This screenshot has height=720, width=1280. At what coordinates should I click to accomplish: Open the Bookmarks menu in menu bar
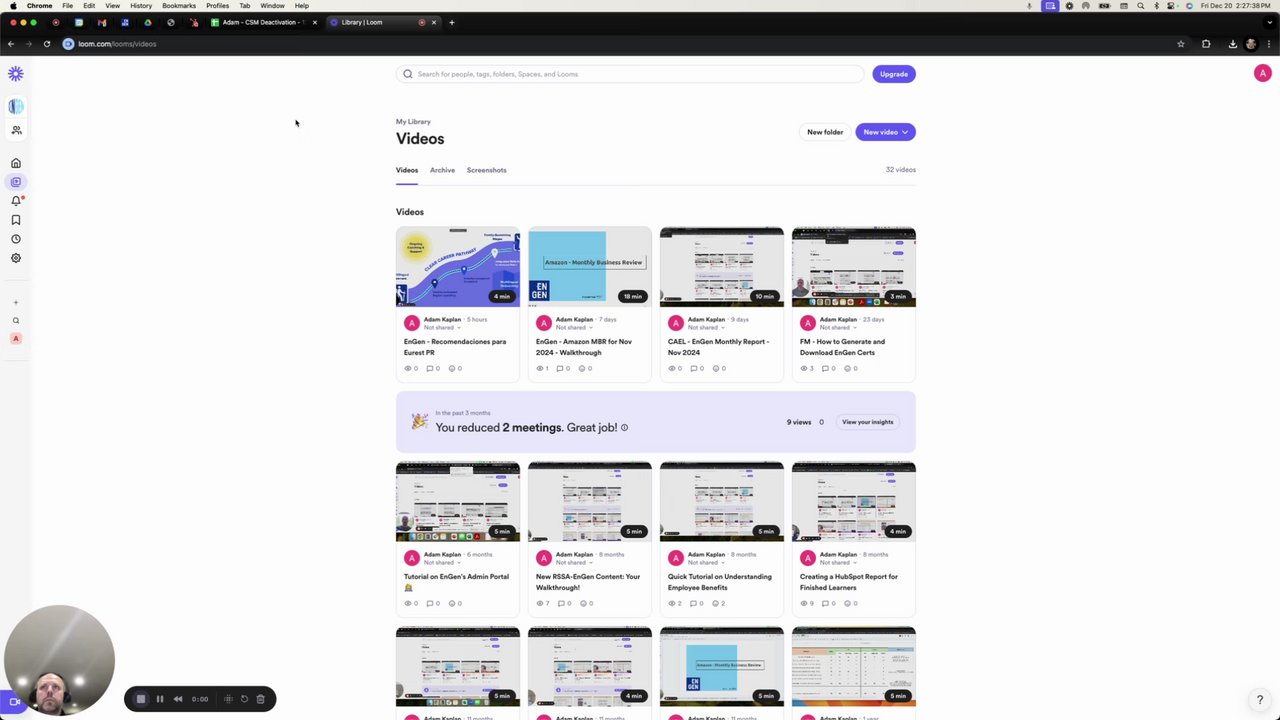(179, 6)
